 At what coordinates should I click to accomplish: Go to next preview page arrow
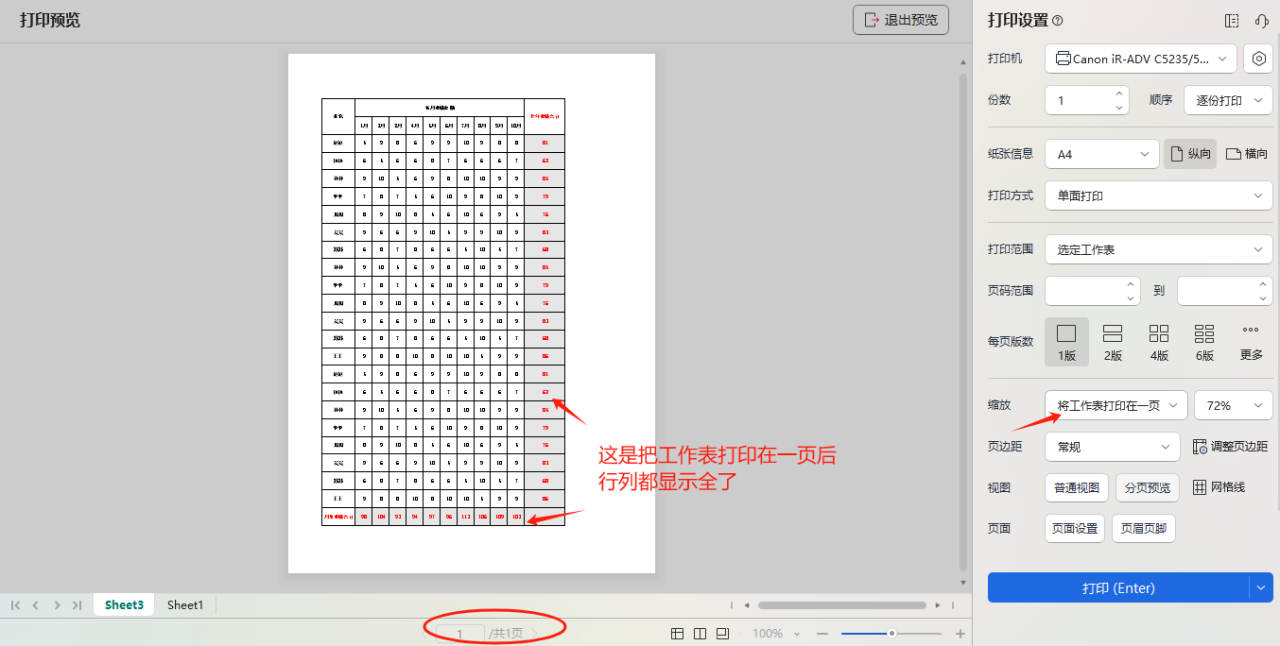(x=534, y=633)
